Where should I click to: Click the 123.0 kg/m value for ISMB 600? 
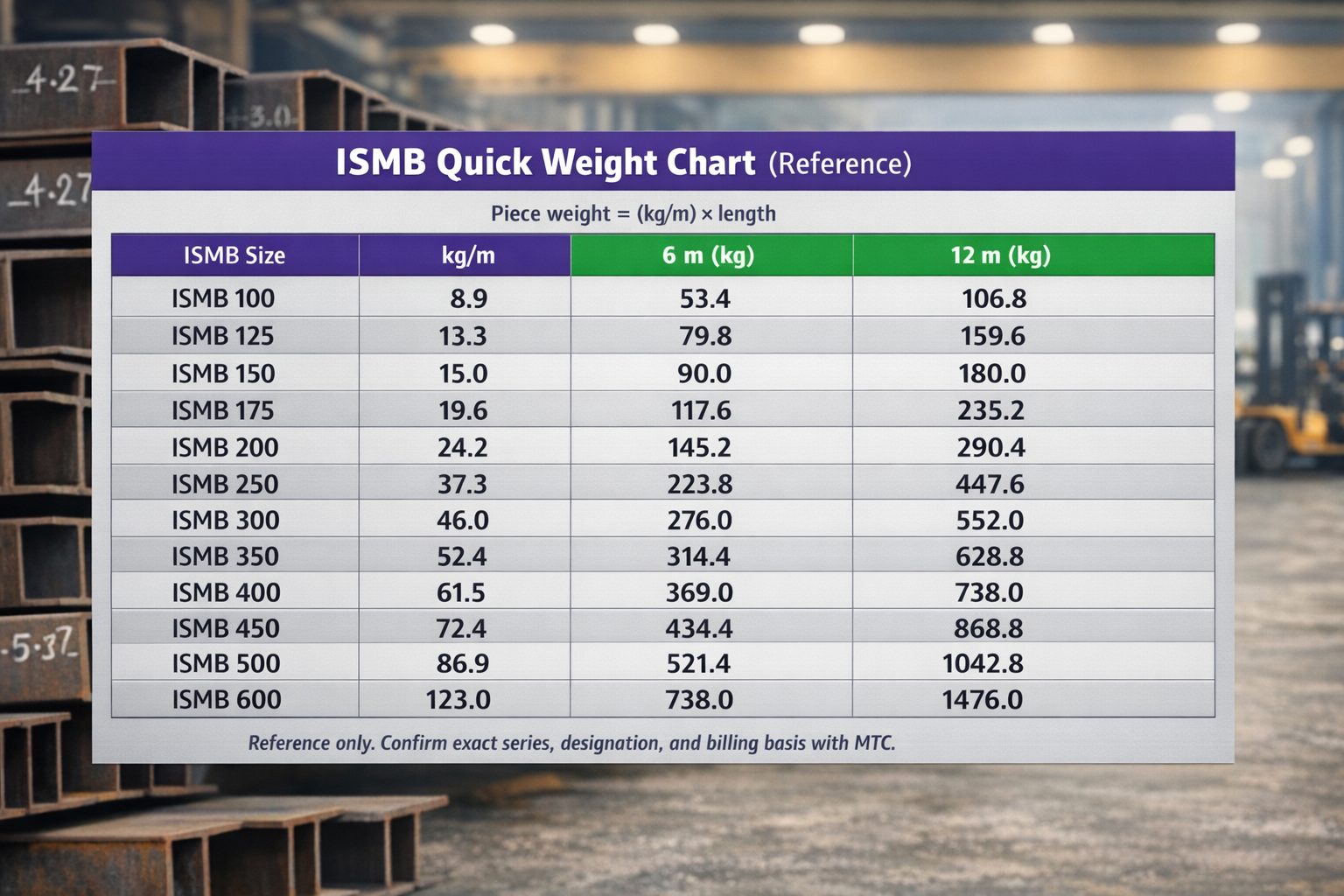pos(458,700)
